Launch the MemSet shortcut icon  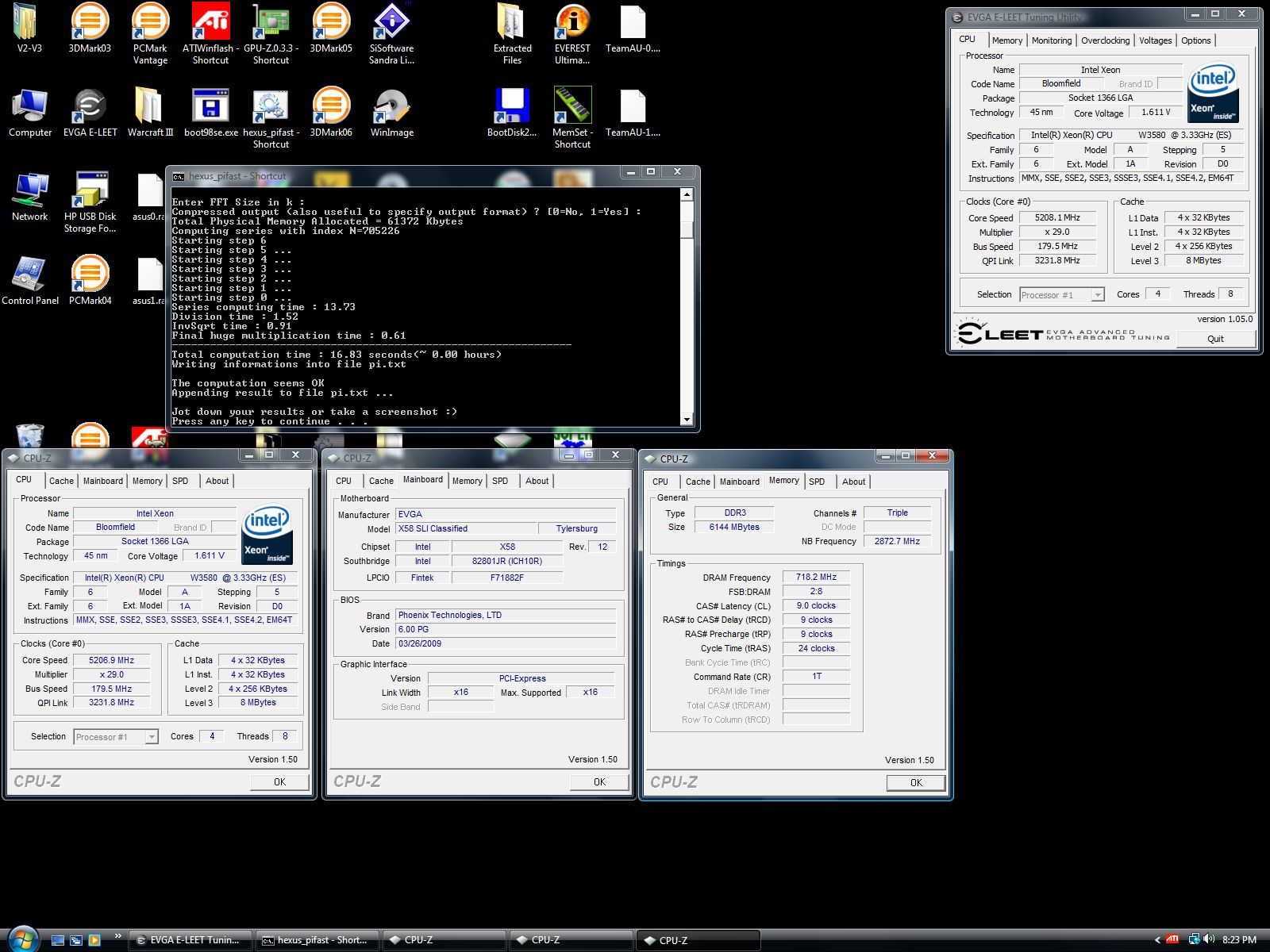pos(572,117)
